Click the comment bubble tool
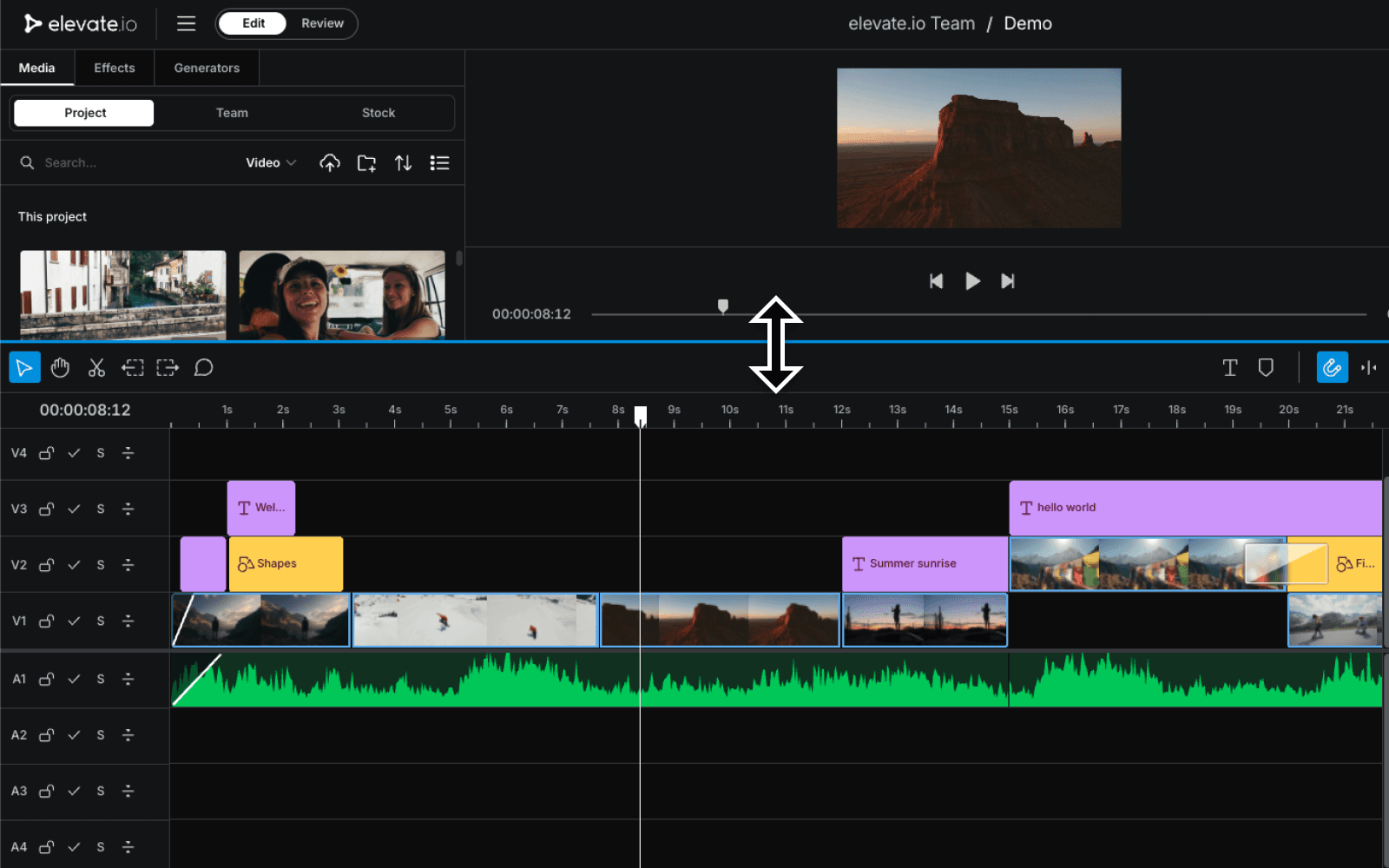 pos(203,368)
